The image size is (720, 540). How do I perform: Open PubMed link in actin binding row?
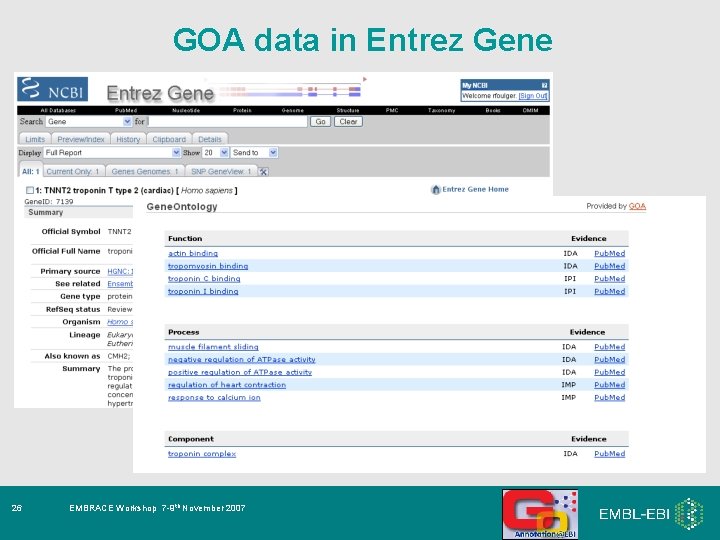609,253
